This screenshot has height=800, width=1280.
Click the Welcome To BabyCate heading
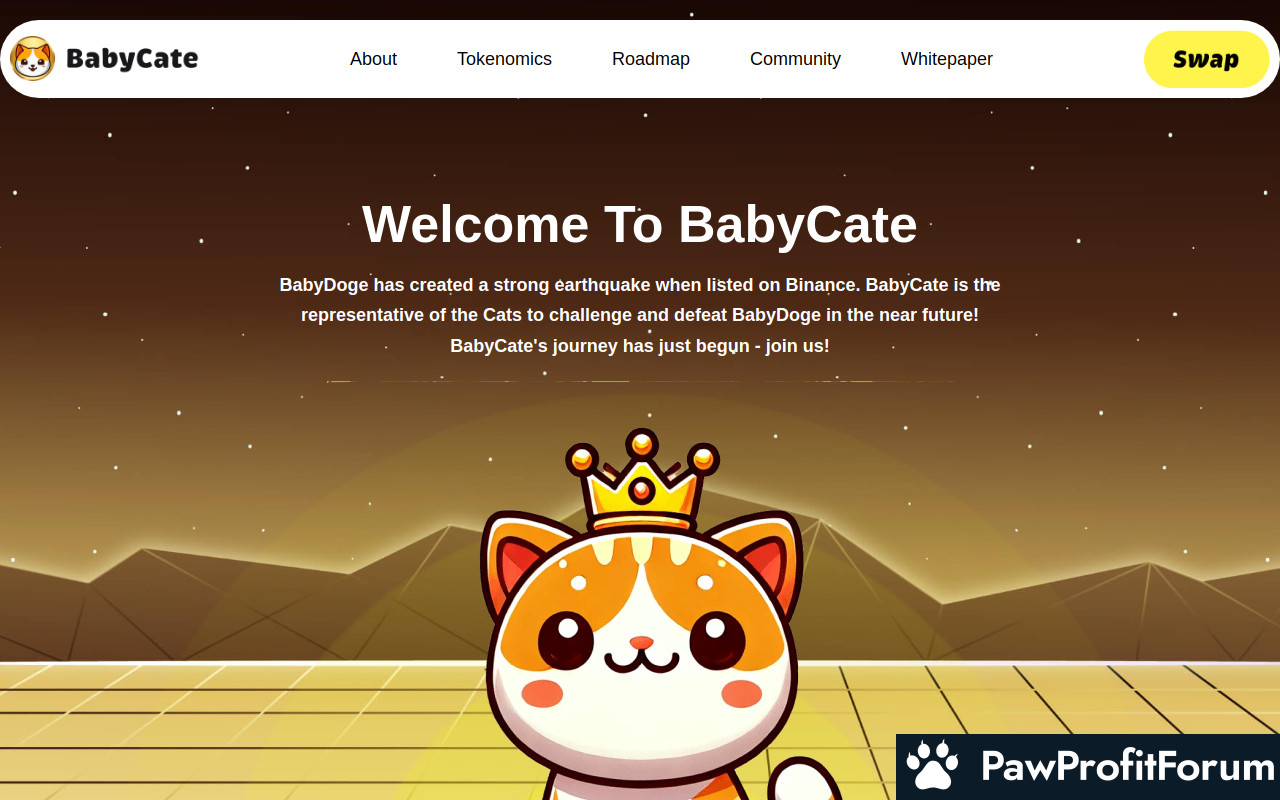tap(640, 224)
